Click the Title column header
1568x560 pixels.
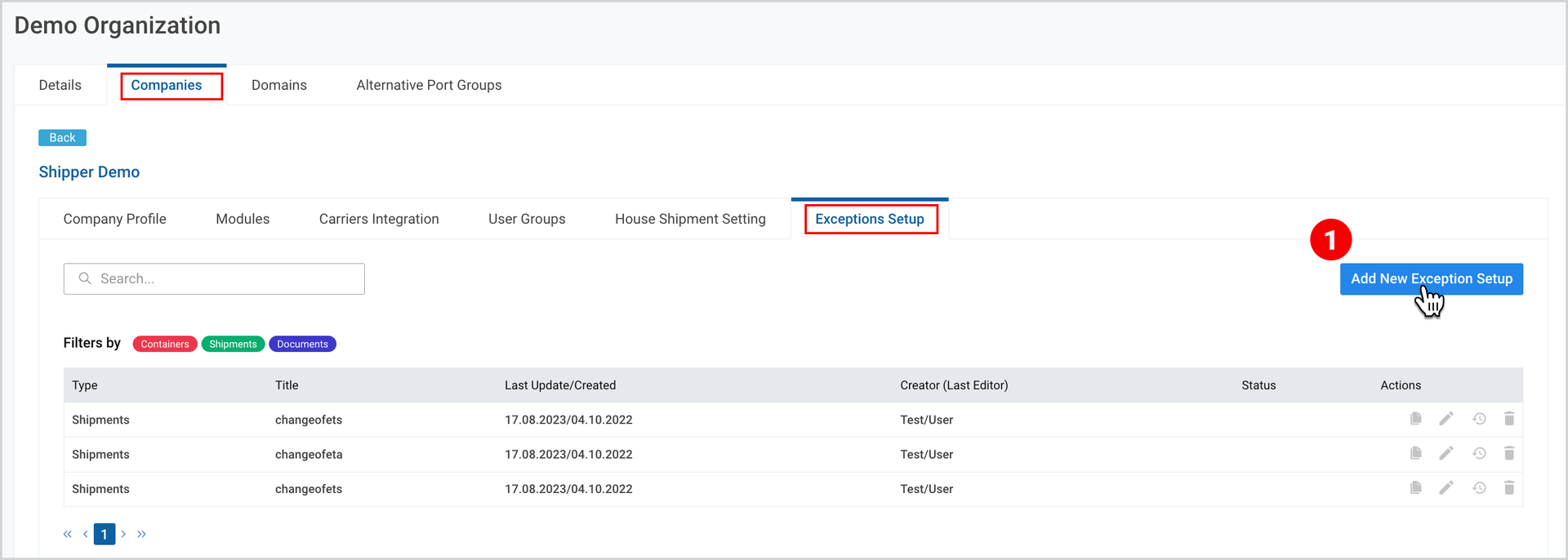coord(287,385)
